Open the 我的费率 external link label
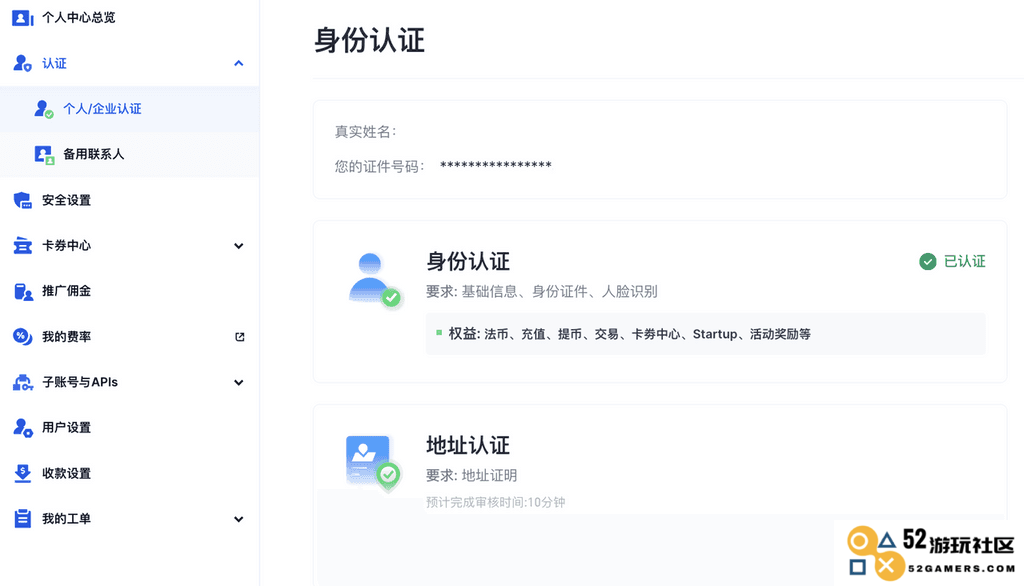Screen dimensions: 1024x586 [x=67, y=337]
